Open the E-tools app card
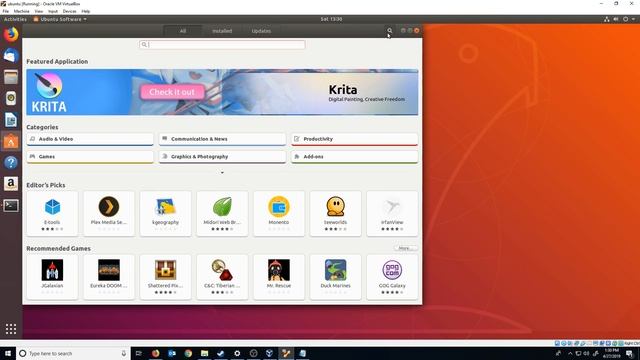640x360 pixels. 52,213
